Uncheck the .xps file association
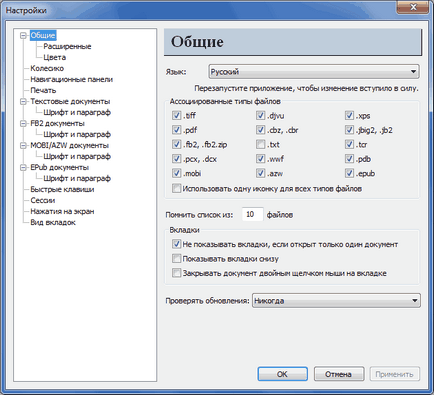 [349, 116]
